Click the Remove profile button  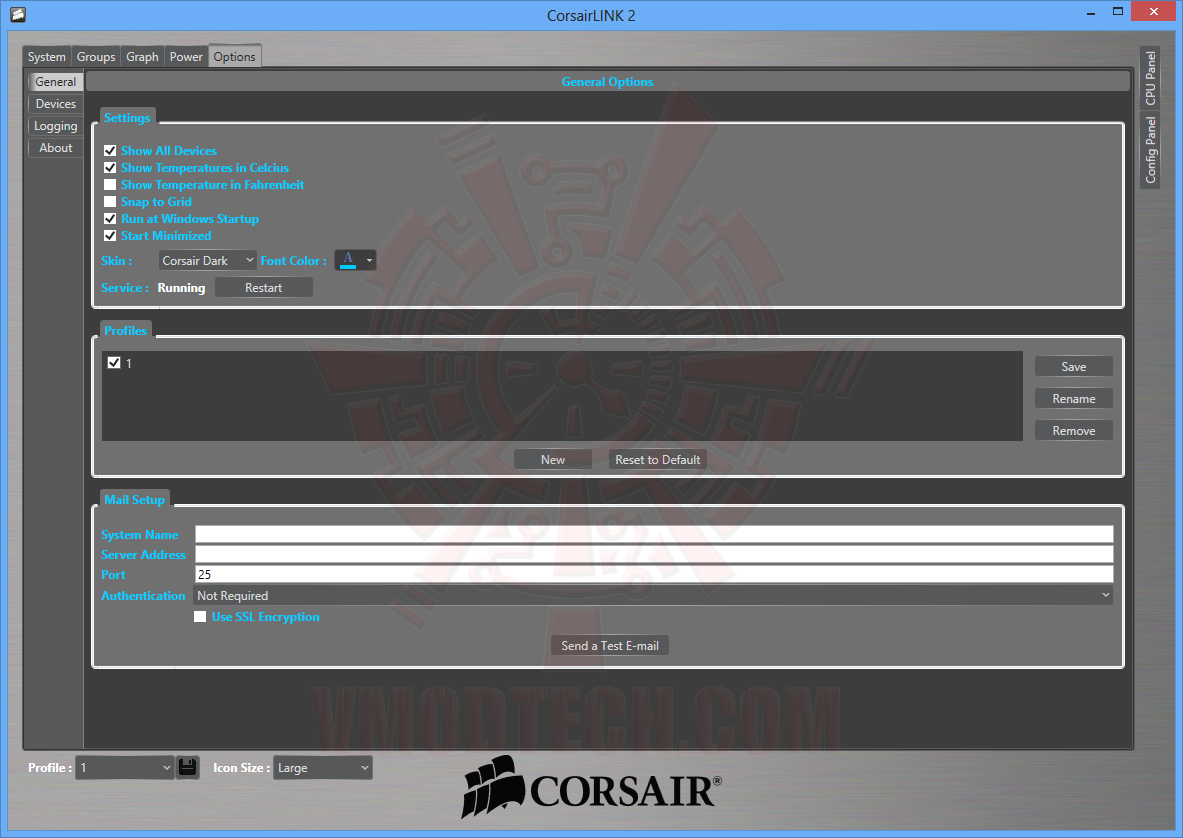[x=1074, y=431]
